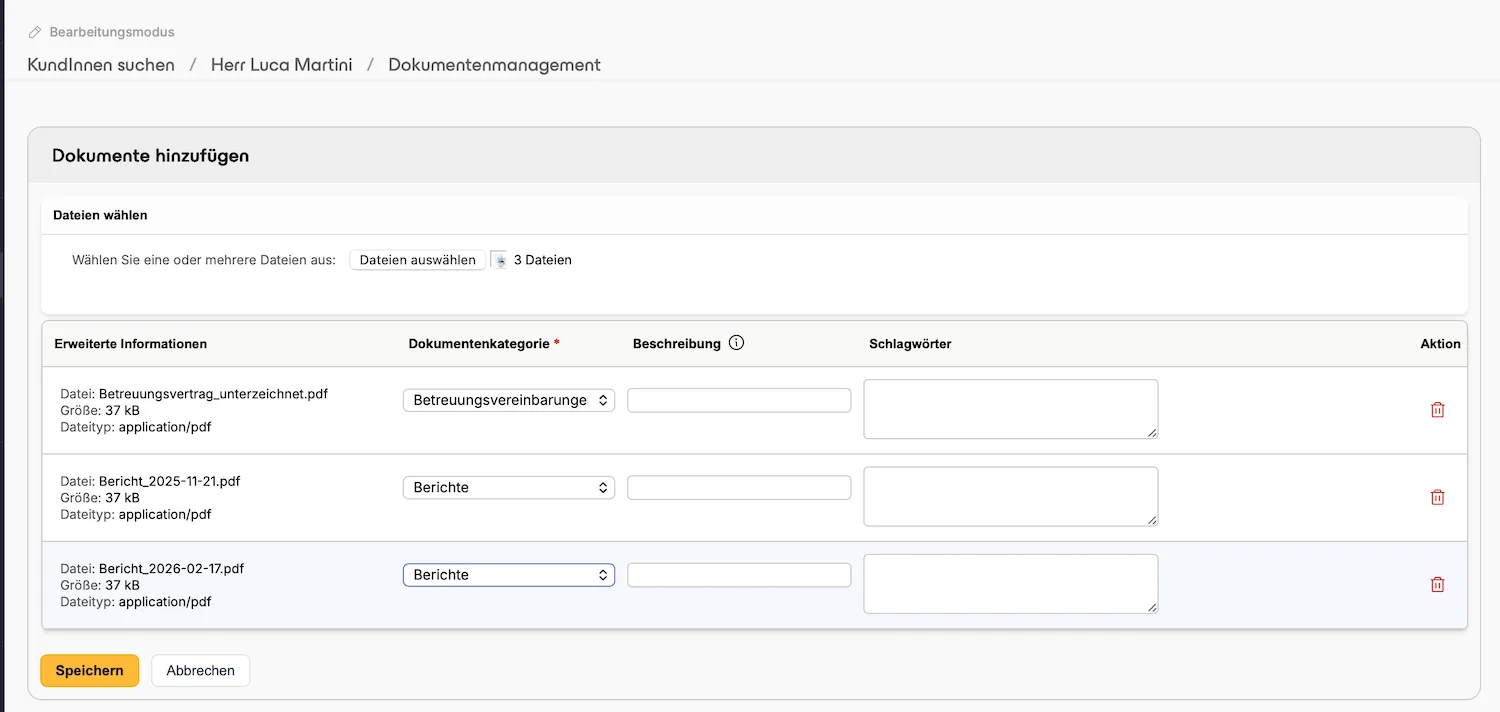Viewport: 1500px width, 712px height.
Task: Open category dropdown for Bericht_2025-11-21.pdf
Action: pos(509,487)
